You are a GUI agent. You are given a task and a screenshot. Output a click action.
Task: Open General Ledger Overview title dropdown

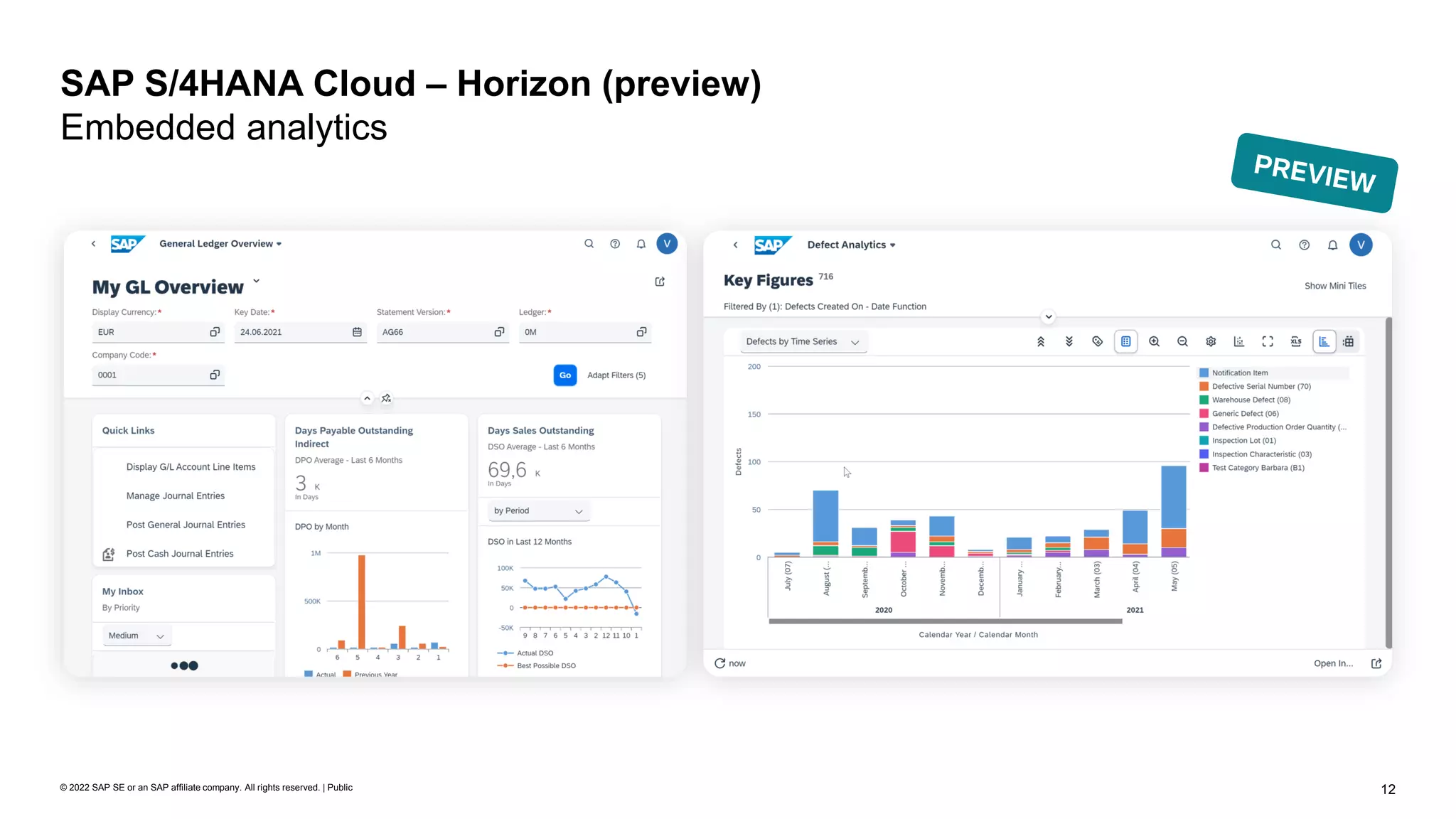[220, 244]
